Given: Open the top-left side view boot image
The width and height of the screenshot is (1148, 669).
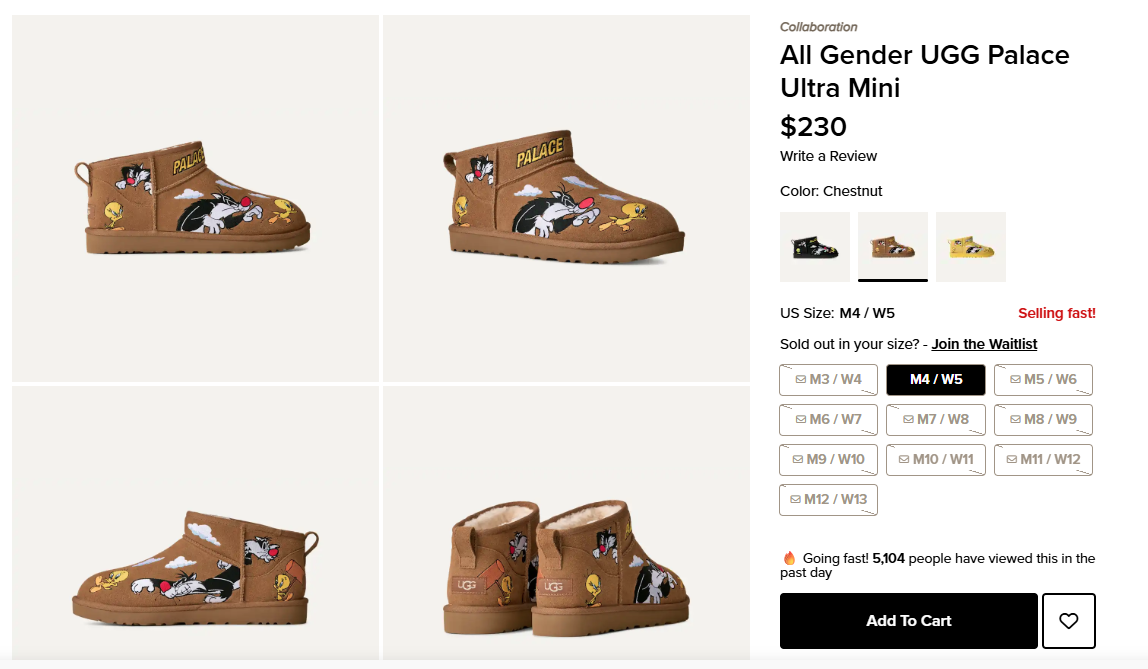Looking at the screenshot, I should click(x=195, y=198).
